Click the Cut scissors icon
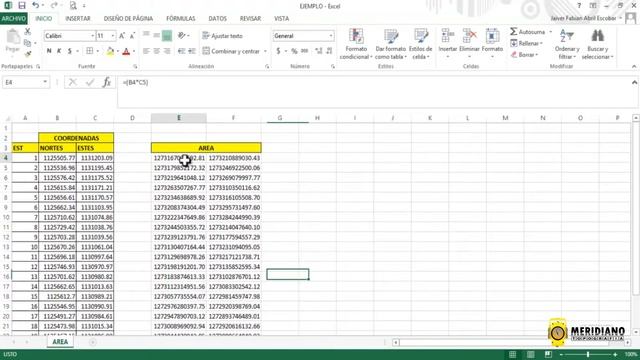The image size is (640, 360). [x=28, y=31]
